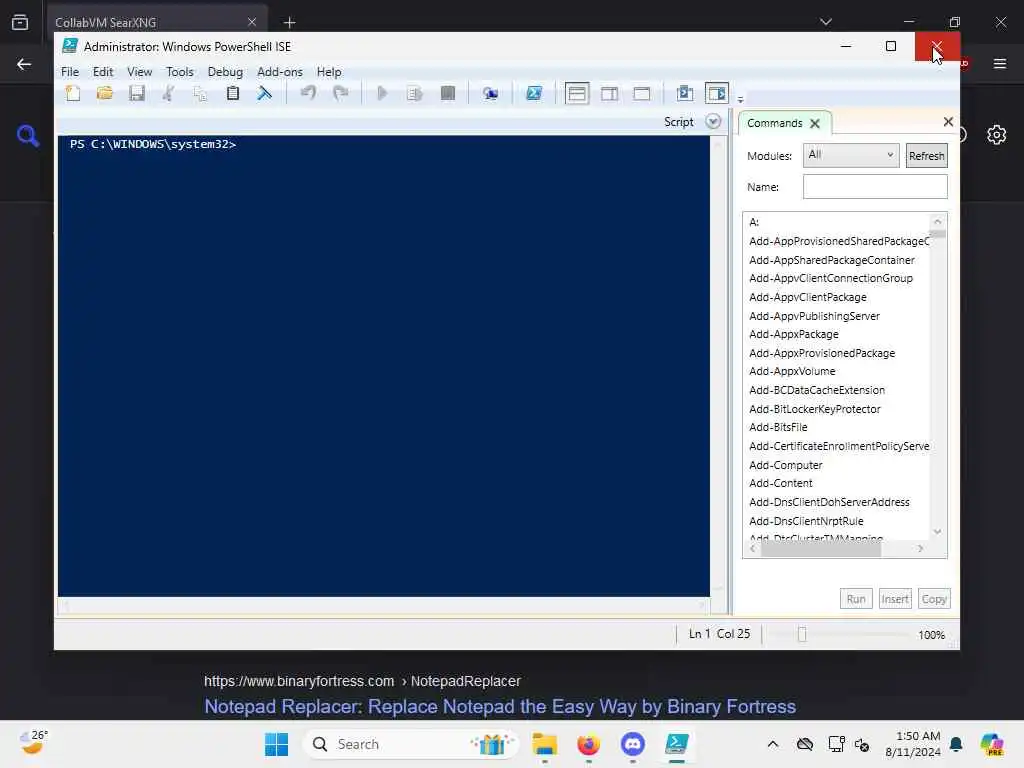
Task: Click the zoom slider thumb in status bar
Action: point(802,634)
